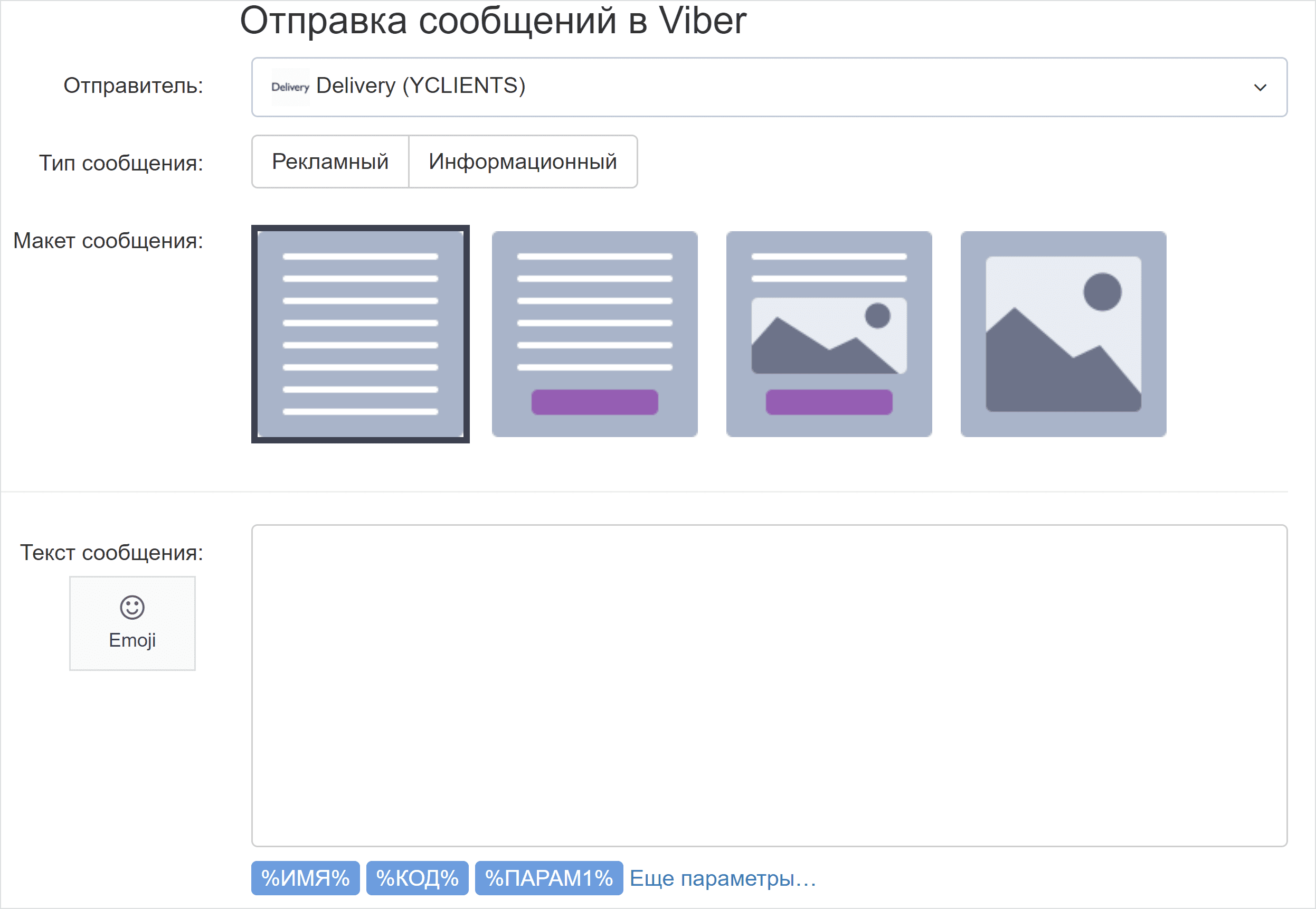Viewport: 1316px width, 909px height.
Task: Choose the text-only message layout
Action: pyautogui.click(x=361, y=334)
